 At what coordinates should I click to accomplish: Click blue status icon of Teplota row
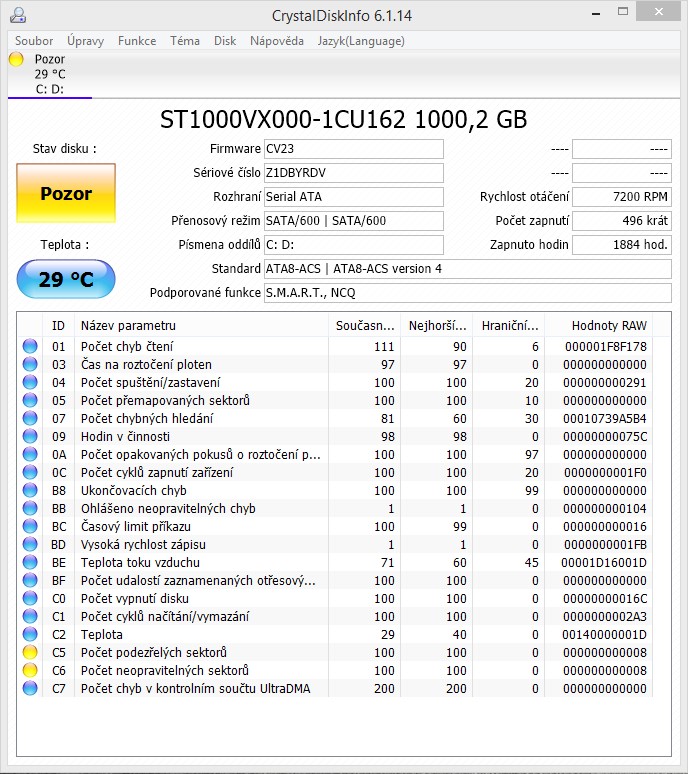30,635
